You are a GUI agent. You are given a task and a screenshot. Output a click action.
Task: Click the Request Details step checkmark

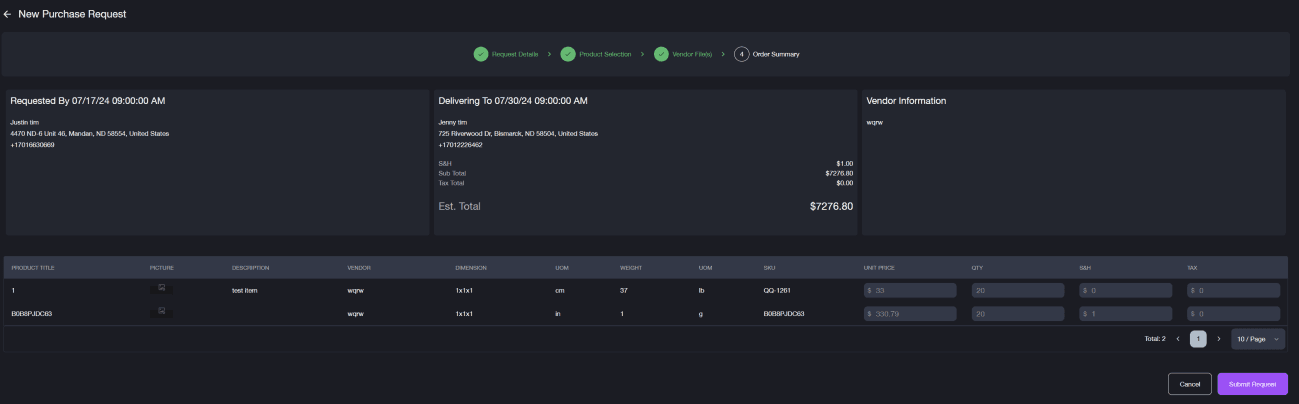click(481, 54)
